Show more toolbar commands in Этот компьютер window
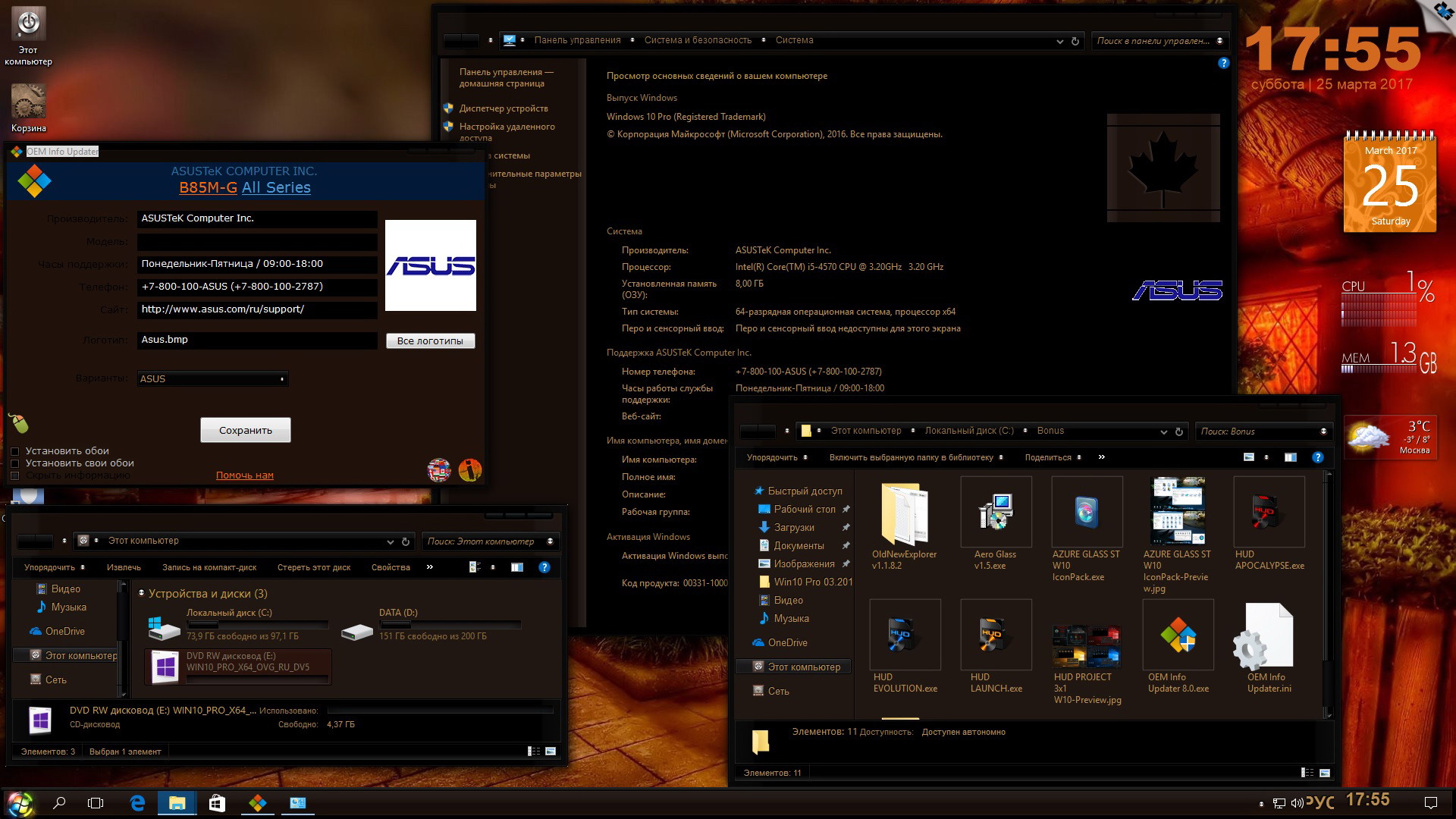 (x=430, y=567)
